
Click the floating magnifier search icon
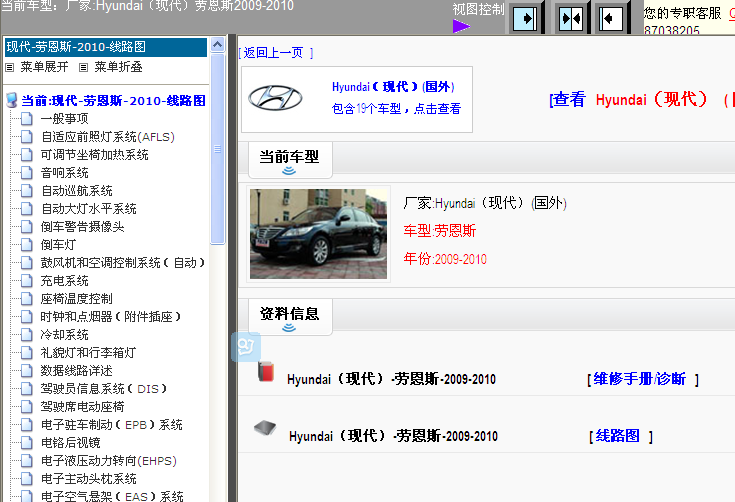(246, 347)
